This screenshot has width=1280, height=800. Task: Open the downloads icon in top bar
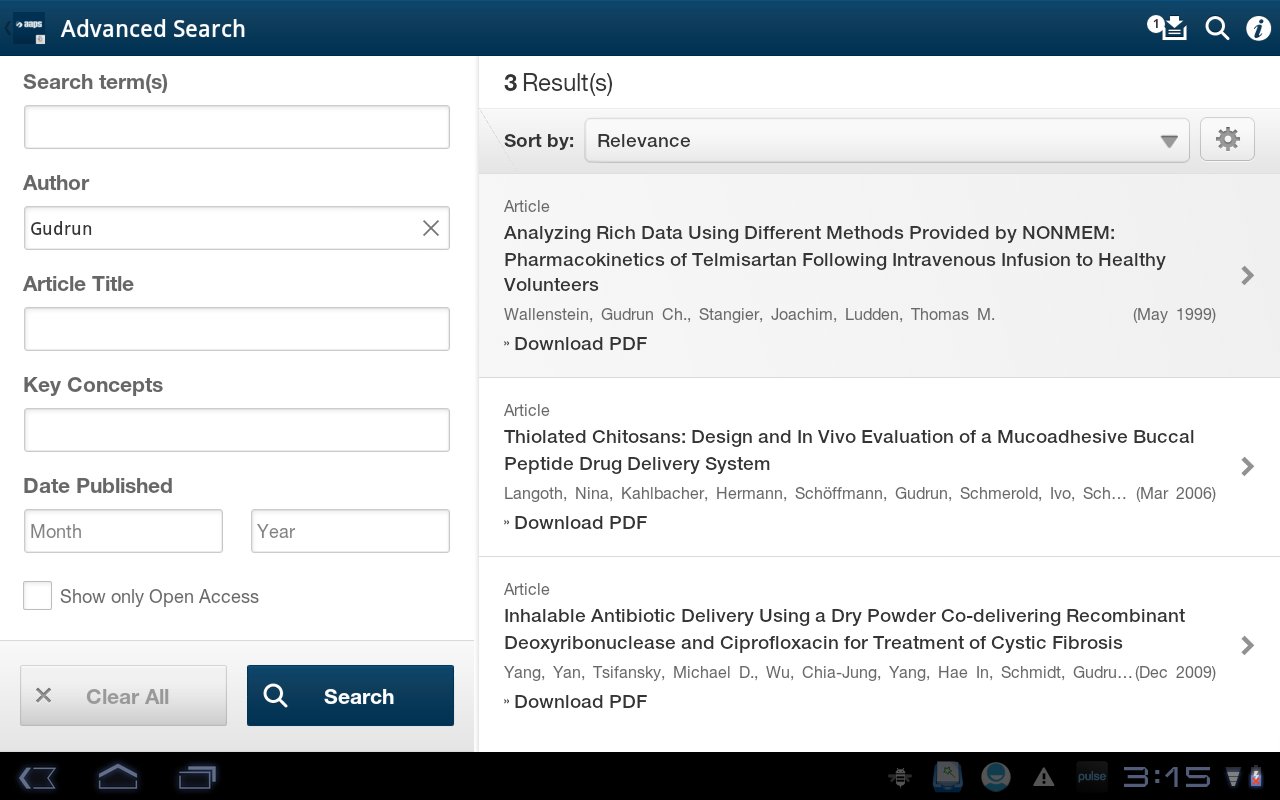[x=1167, y=28]
